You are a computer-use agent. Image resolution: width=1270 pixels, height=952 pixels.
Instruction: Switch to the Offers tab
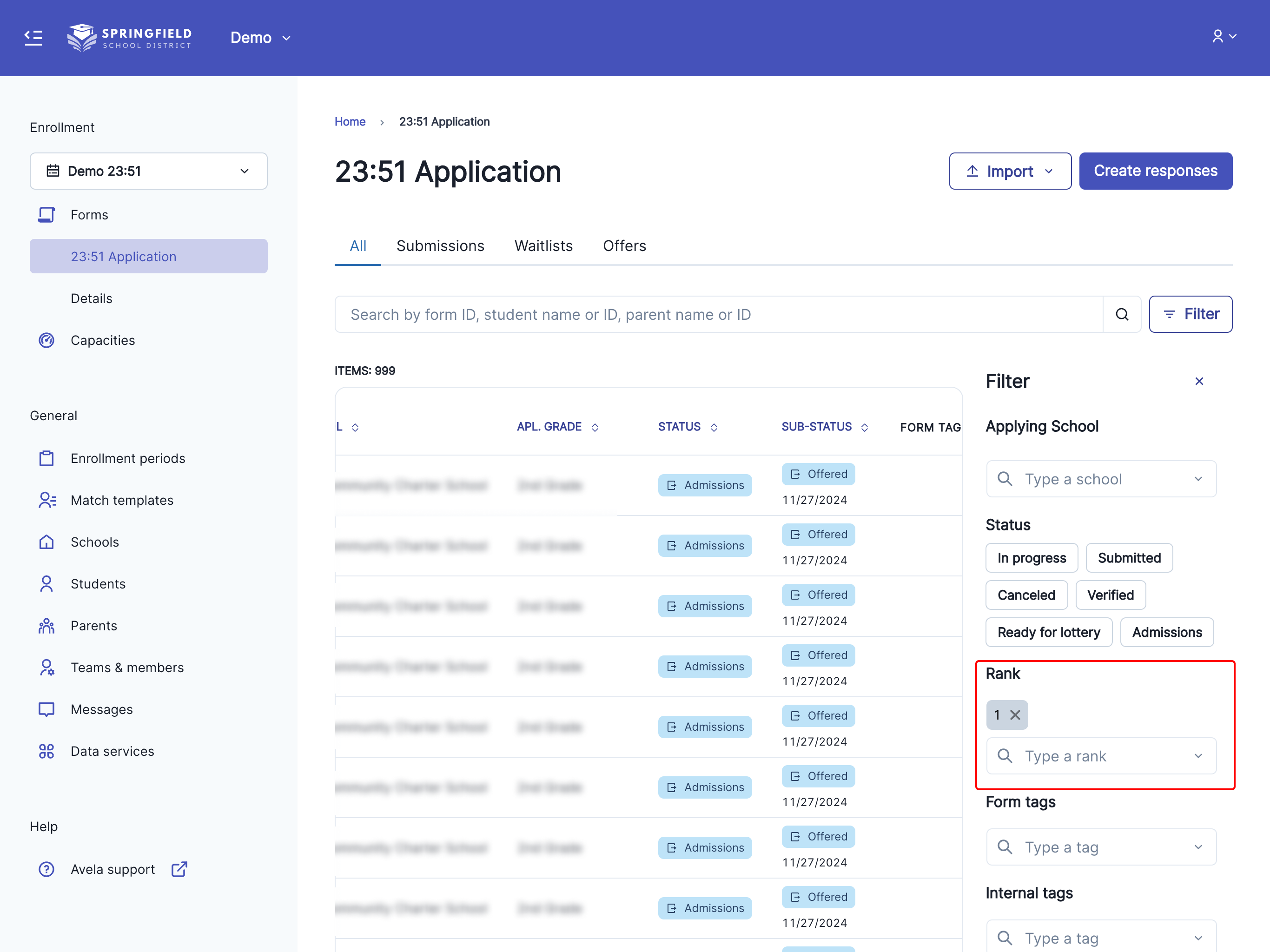pyautogui.click(x=624, y=246)
